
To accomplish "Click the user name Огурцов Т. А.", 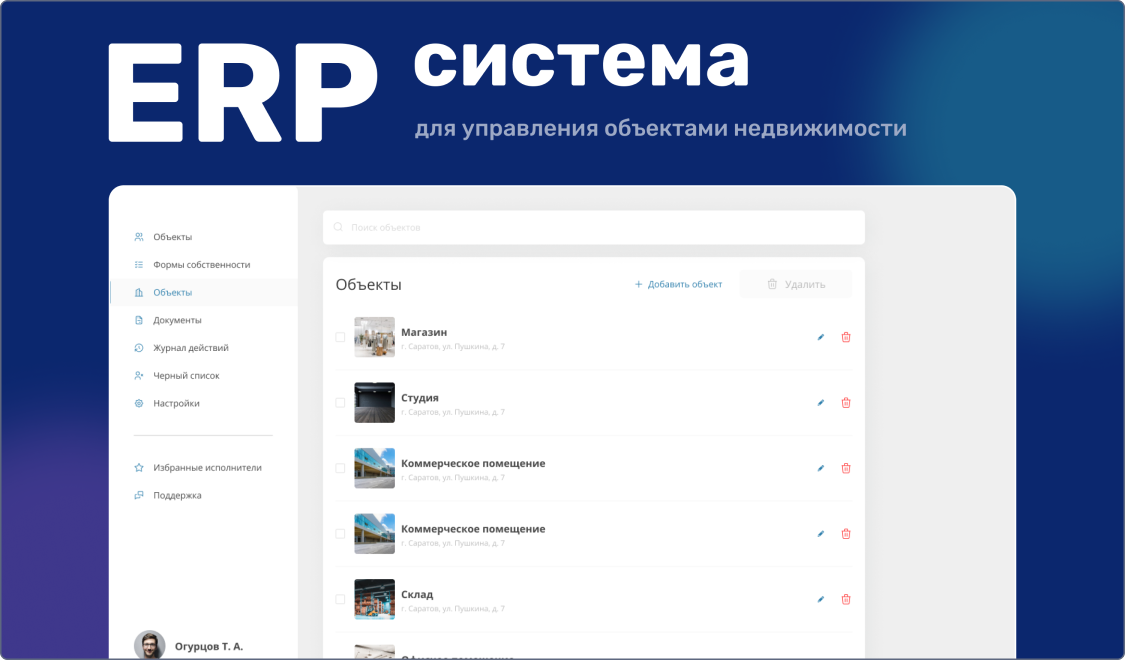I will coord(209,646).
